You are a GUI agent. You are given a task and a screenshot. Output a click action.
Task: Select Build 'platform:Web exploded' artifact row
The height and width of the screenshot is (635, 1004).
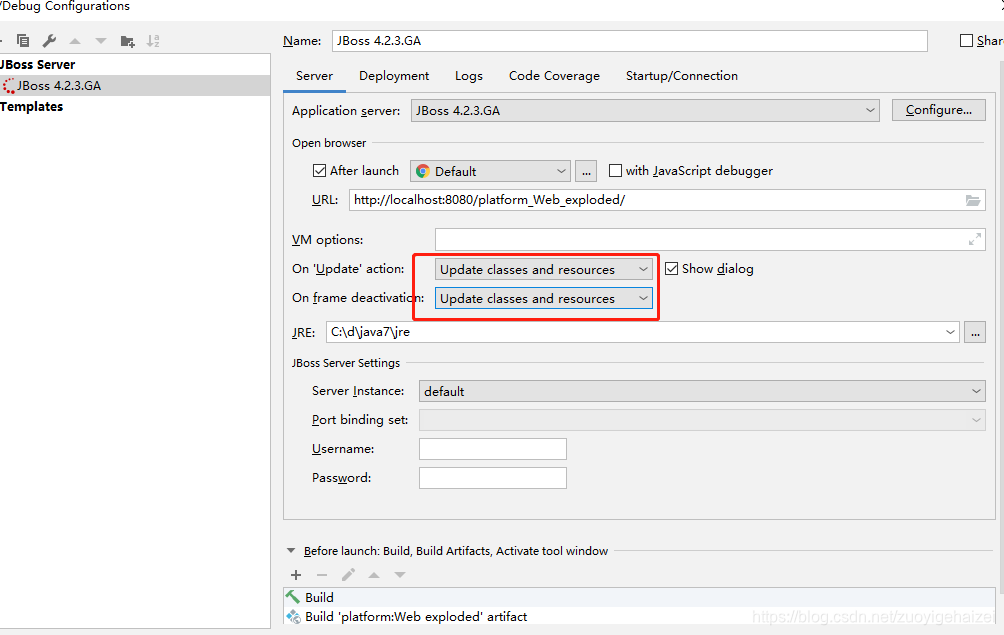[x=639, y=616]
